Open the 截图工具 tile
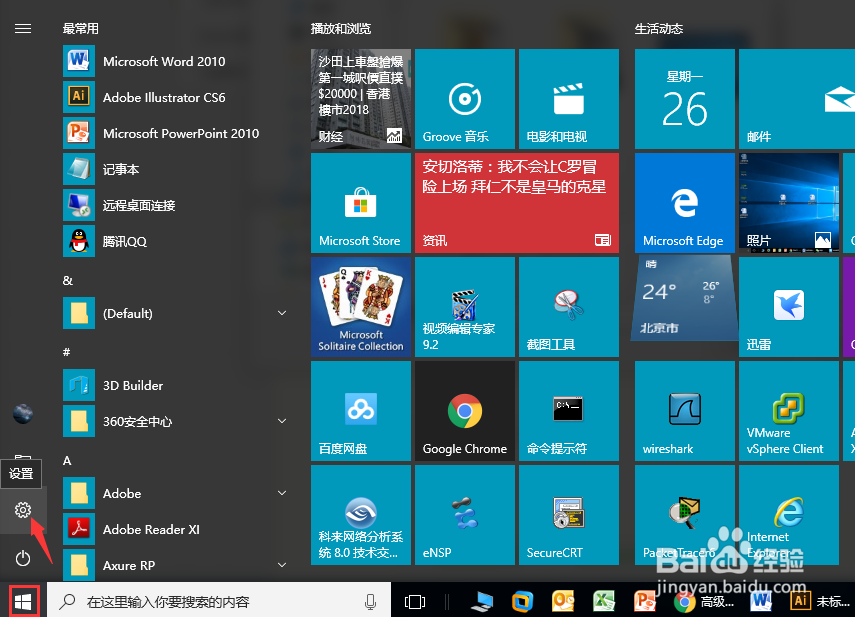The image size is (855, 617). [569, 306]
